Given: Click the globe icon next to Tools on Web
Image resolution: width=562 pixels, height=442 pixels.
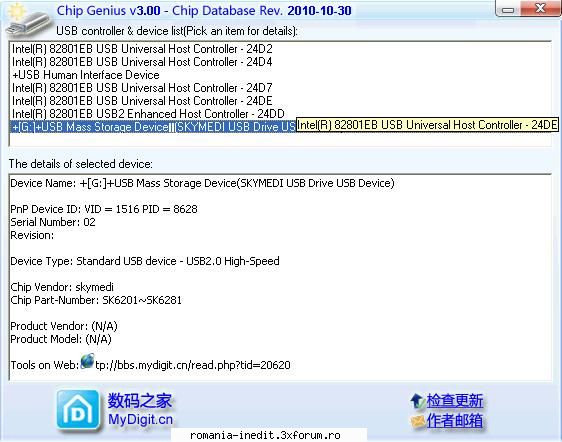Looking at the screenshot, I should click(x=87, y=361).
